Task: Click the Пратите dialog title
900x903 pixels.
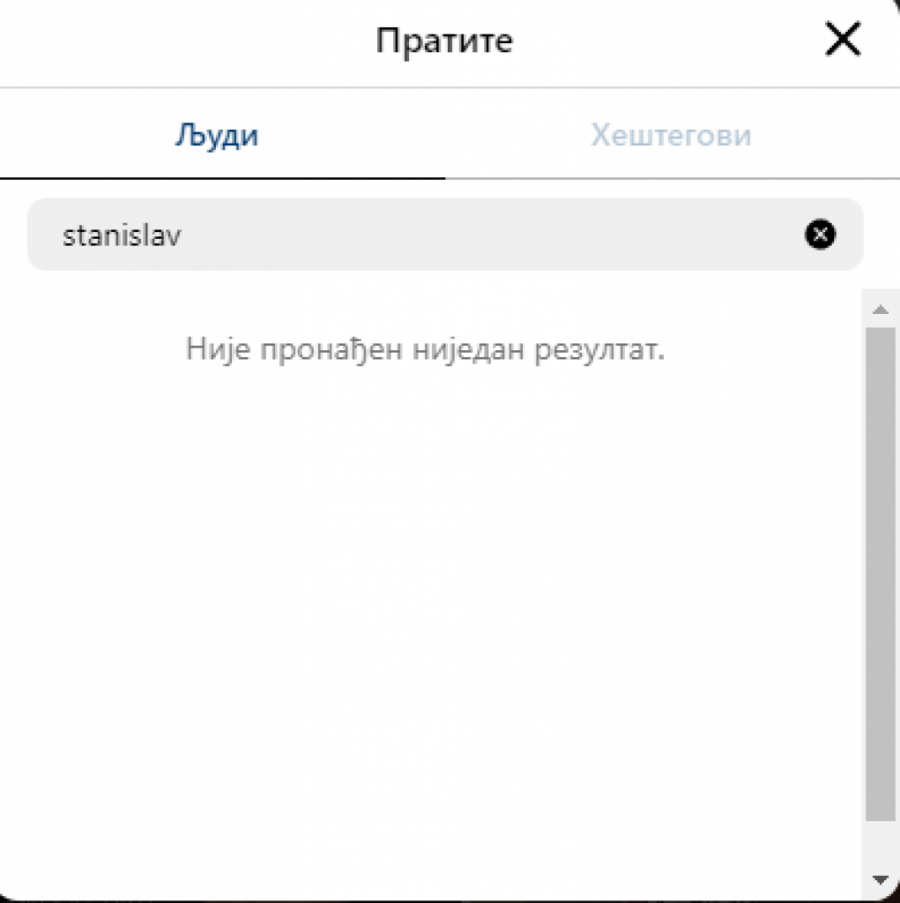Action: pyautogui.click(x=444, y=41)
